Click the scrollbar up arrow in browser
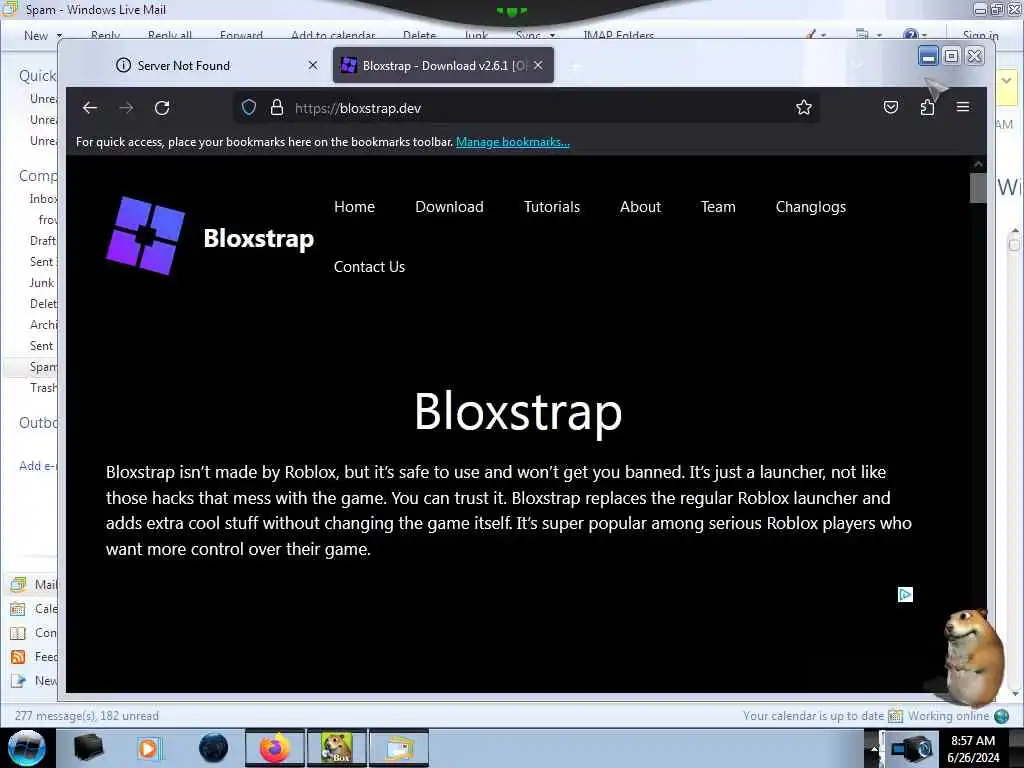Image resolution: width=1024 pixels, height=768 pixels. pyautogui.click(x=978, y=164)
